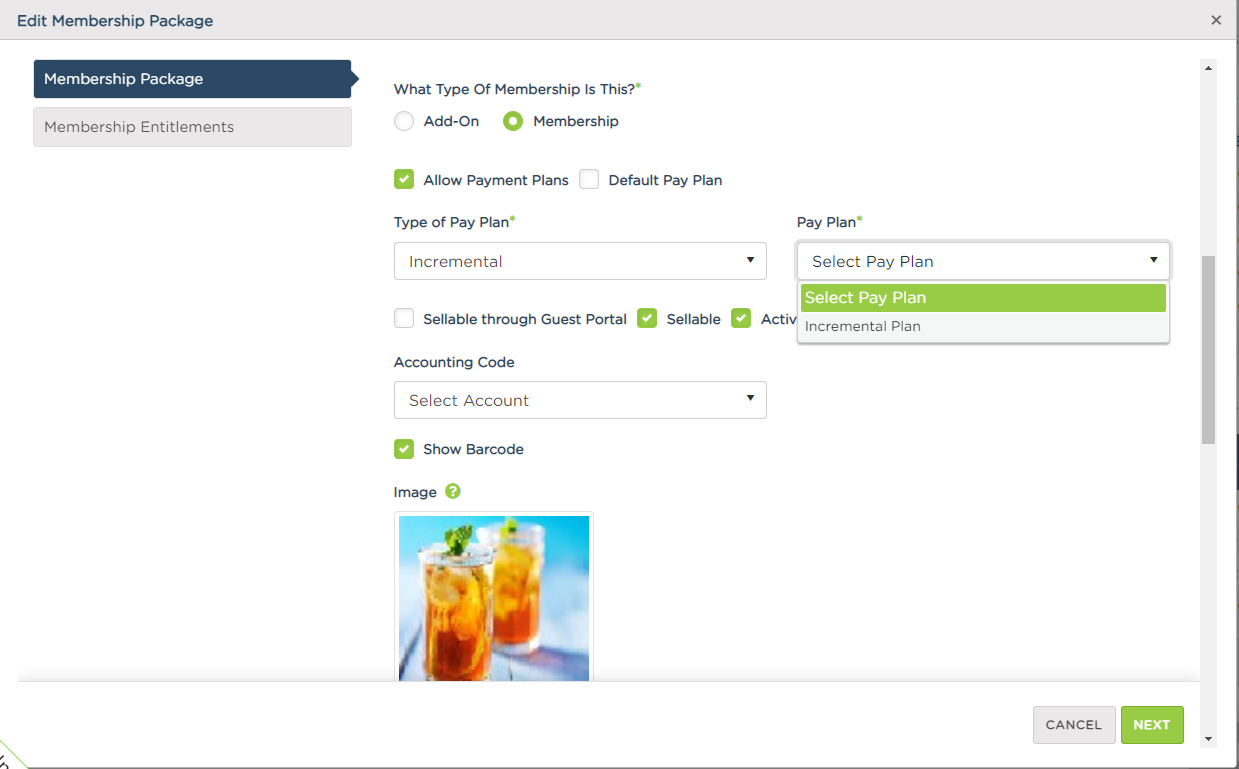Uncheck the Show Barcode checkbox
Image resolution: width=1239 pixels, height=769 pixels.
(x=404, y=449)
